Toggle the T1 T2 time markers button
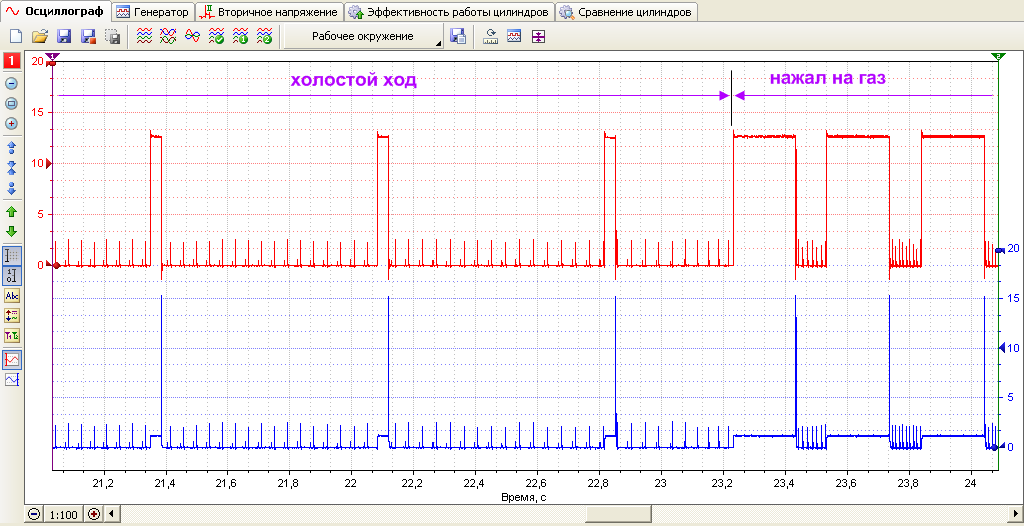 tap(12, 336)
